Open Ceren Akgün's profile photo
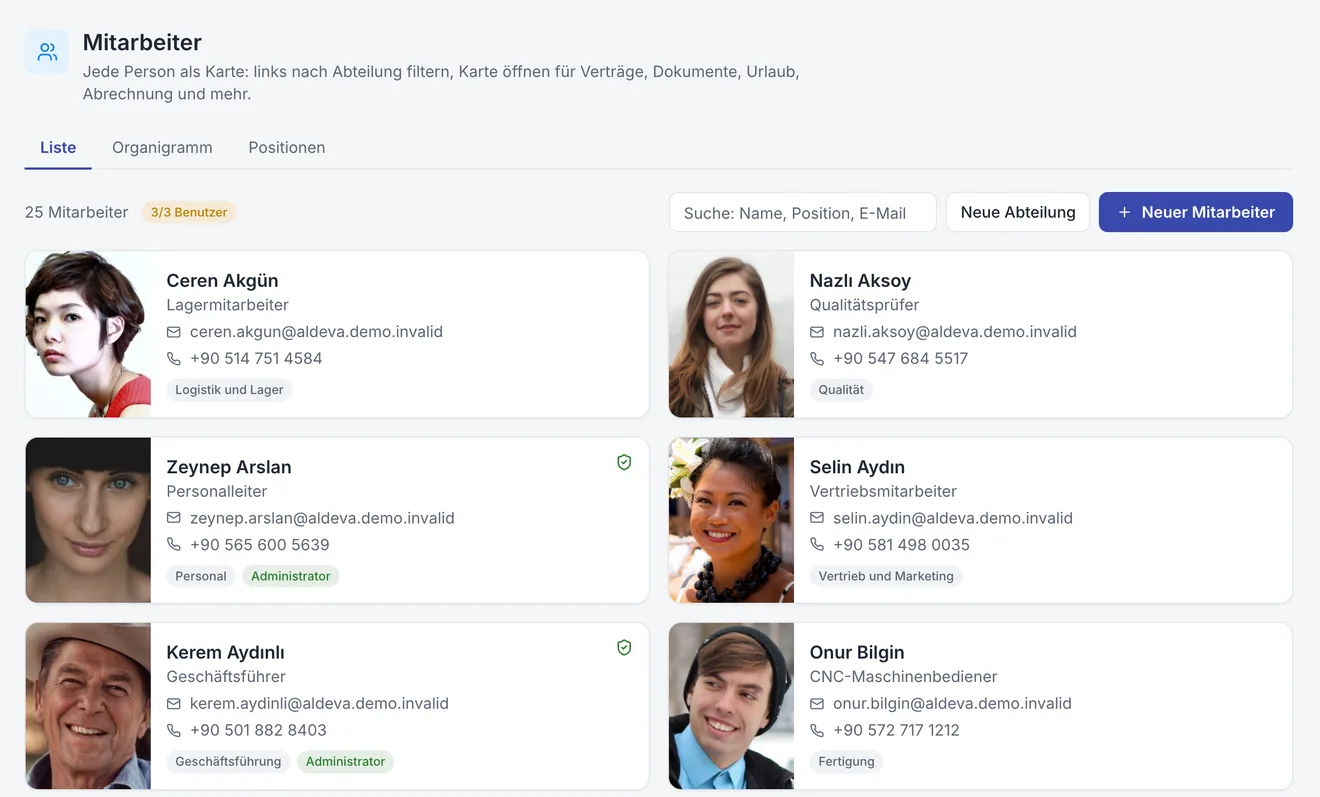Viewport: 1320px width, 797px height. (x=88, y=334)
